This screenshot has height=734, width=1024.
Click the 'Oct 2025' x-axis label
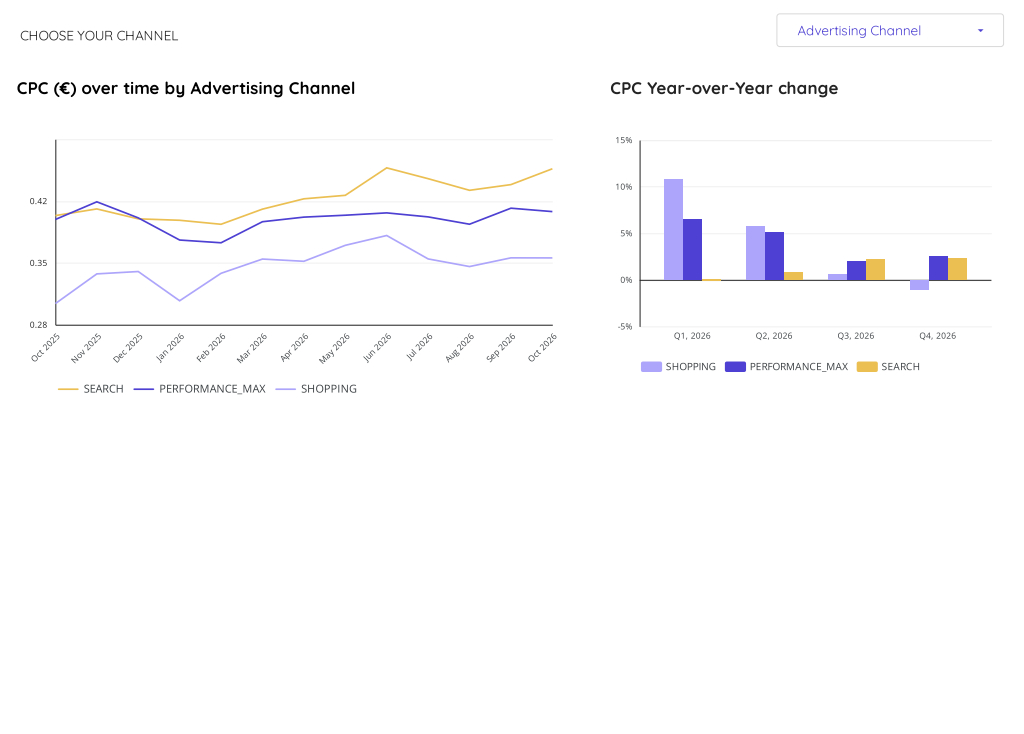46,347
